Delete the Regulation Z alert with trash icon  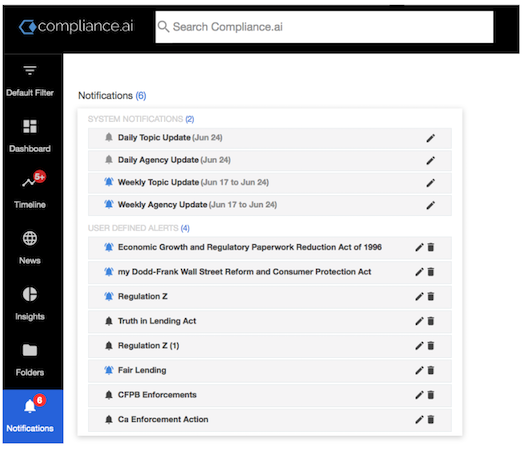coord(431,296)
